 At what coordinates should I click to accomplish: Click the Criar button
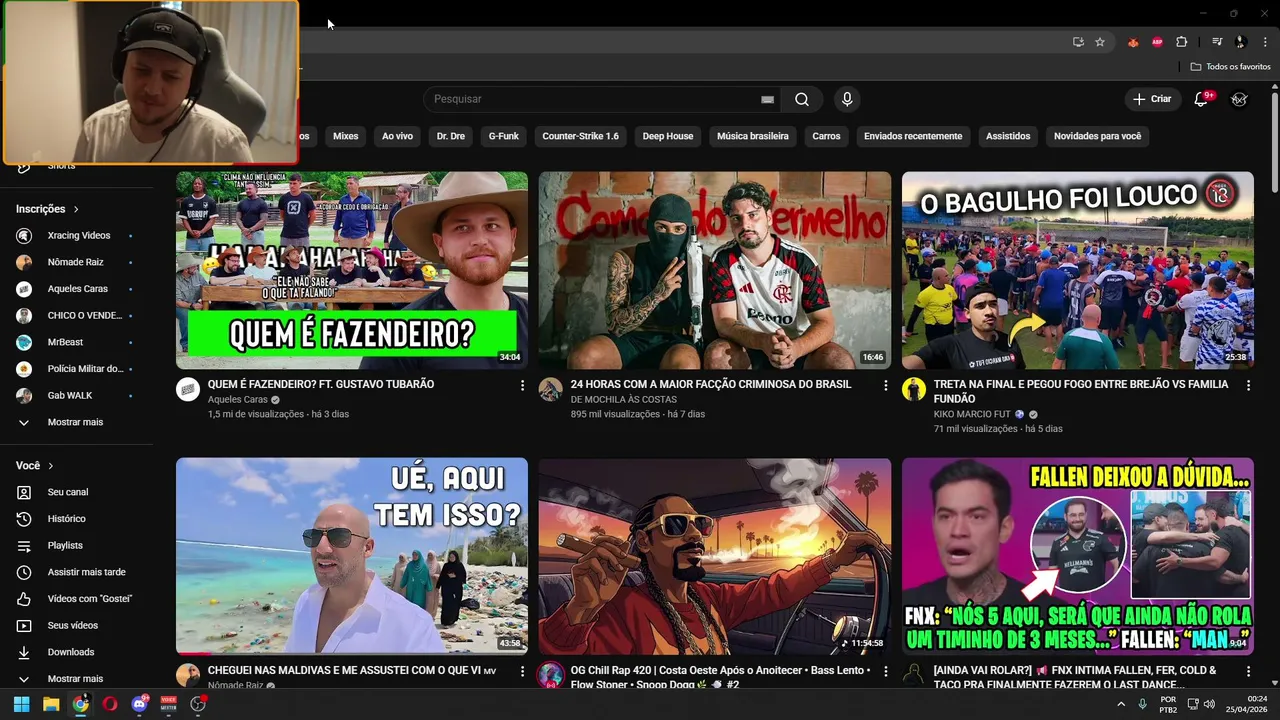[x=1152, y=99]
